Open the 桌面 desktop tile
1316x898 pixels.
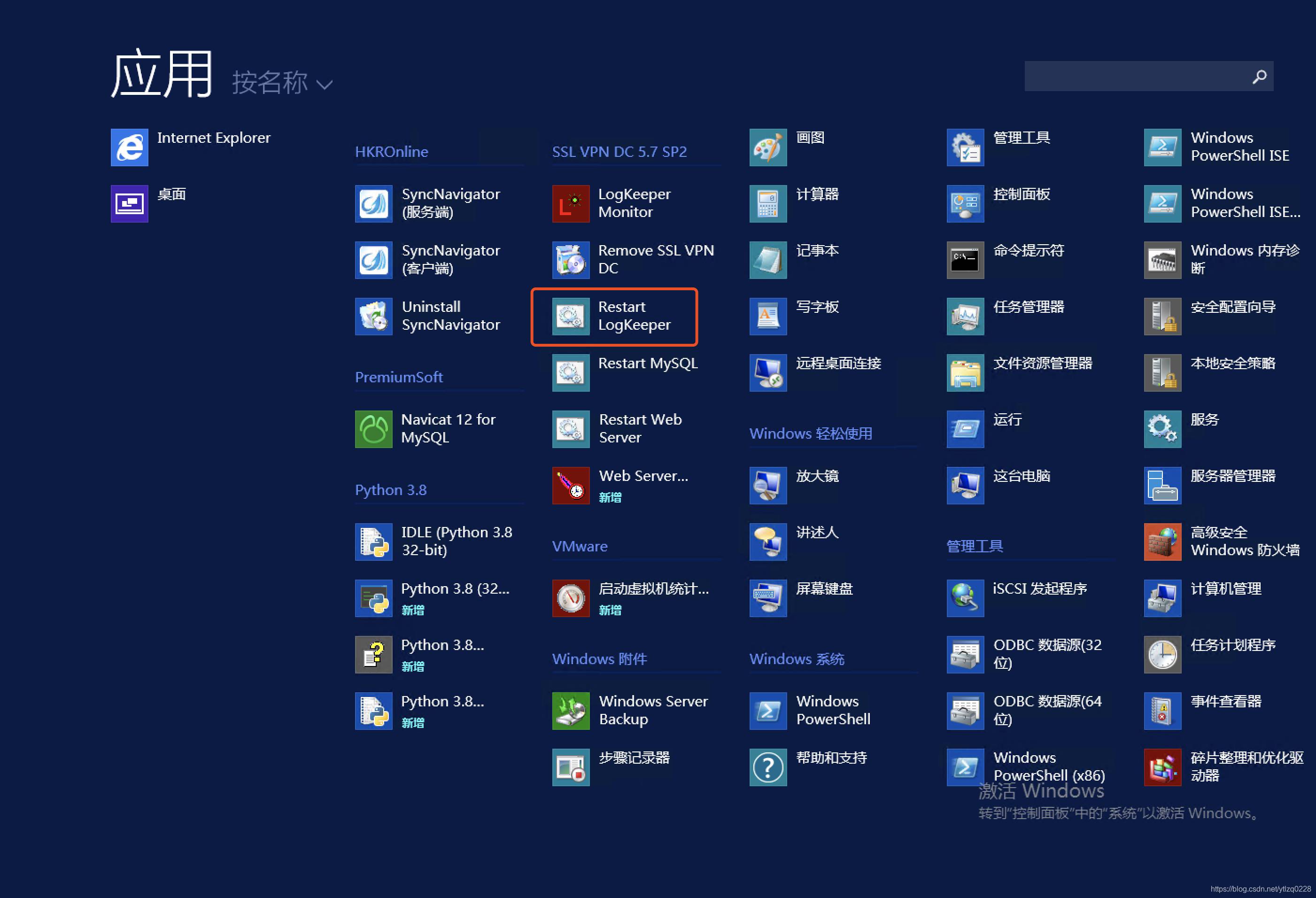coord(129,203)
